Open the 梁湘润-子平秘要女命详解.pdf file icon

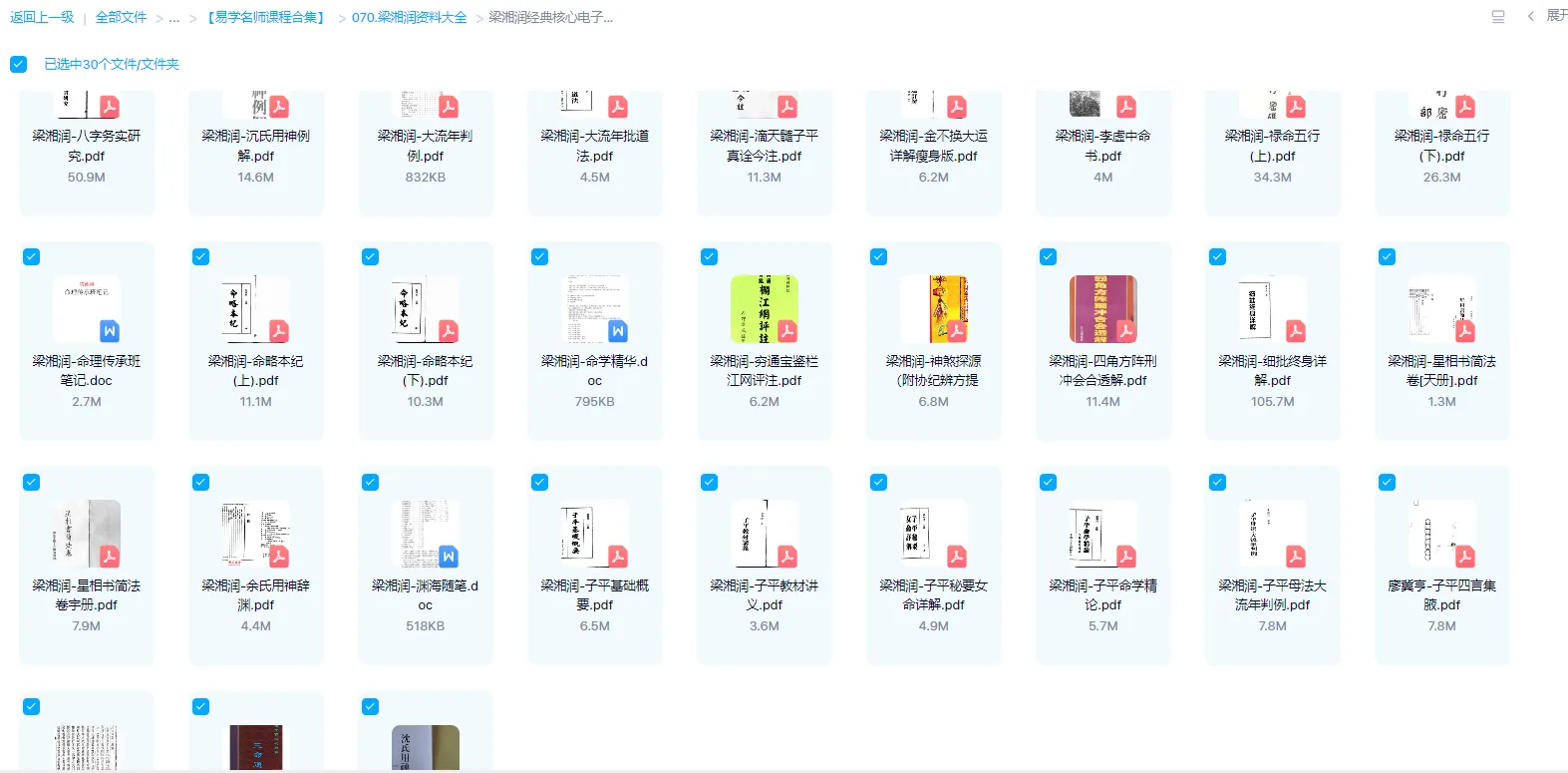point(934,534)
